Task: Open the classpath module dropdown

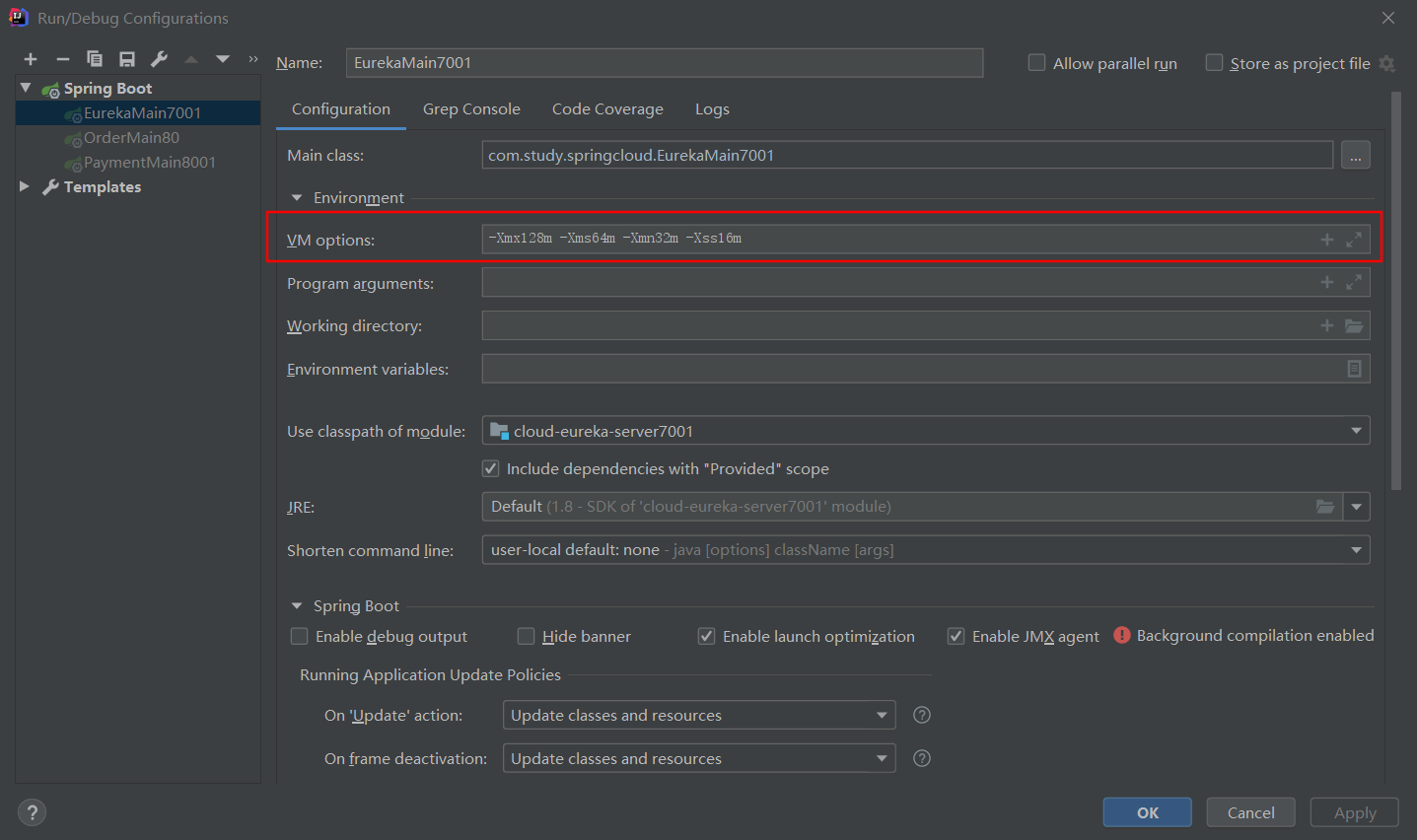Action: [x=926, y=431]
